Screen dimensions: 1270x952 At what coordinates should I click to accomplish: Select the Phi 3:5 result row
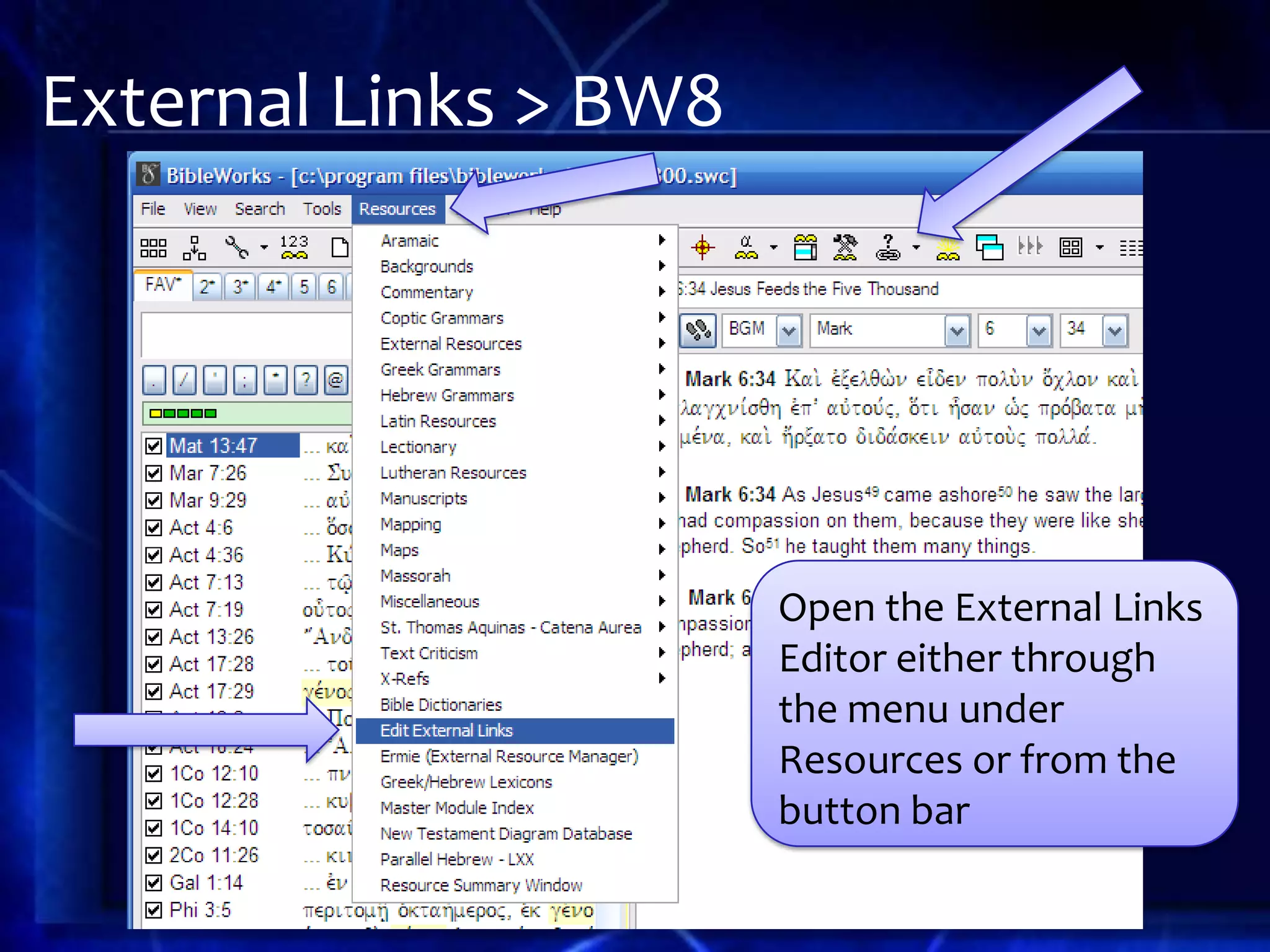click(x=200, y=910)
